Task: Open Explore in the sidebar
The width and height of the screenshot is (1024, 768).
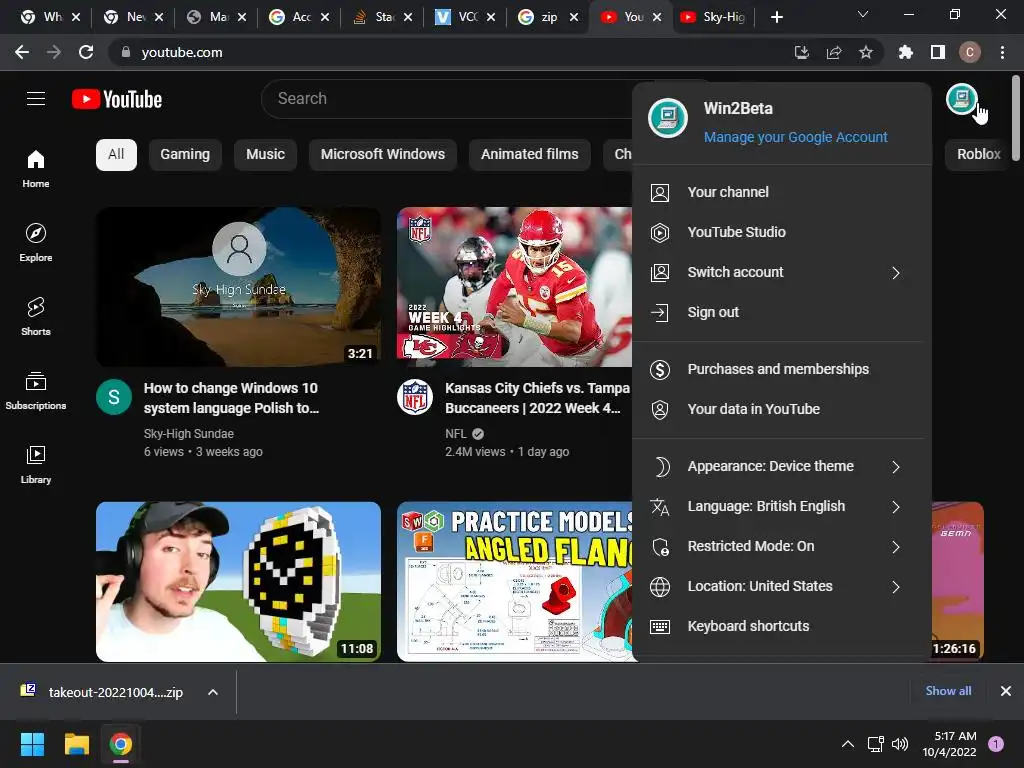Action: [x=36, y=242]
